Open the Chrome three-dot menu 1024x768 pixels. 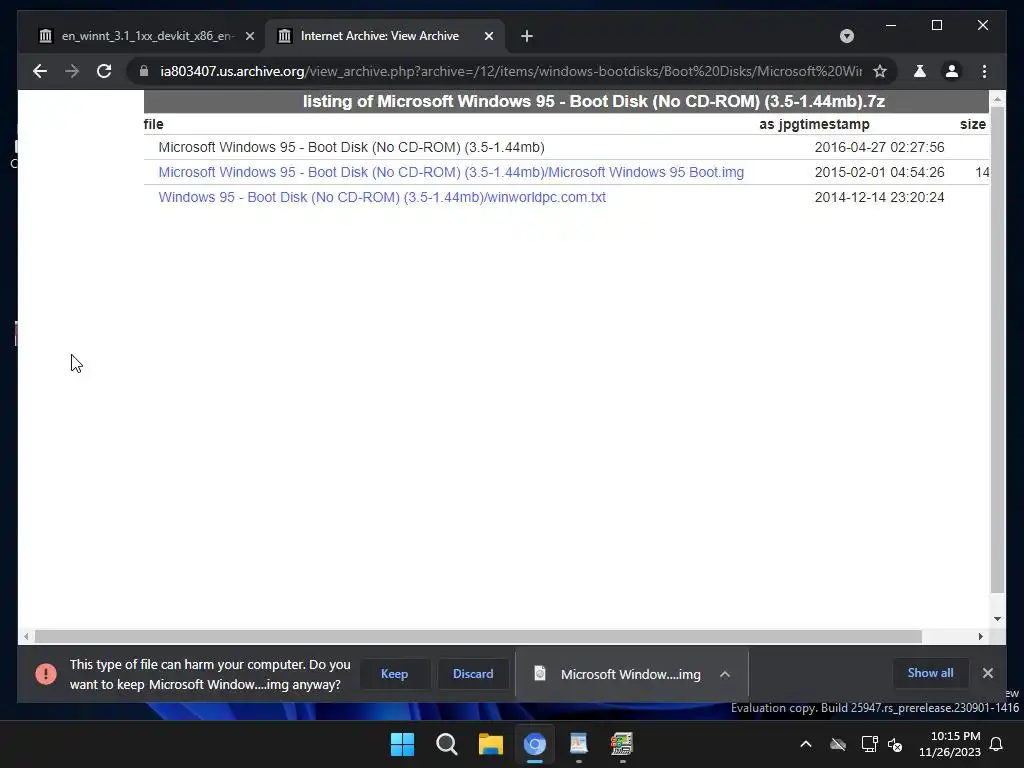click(x=984, y=71)
